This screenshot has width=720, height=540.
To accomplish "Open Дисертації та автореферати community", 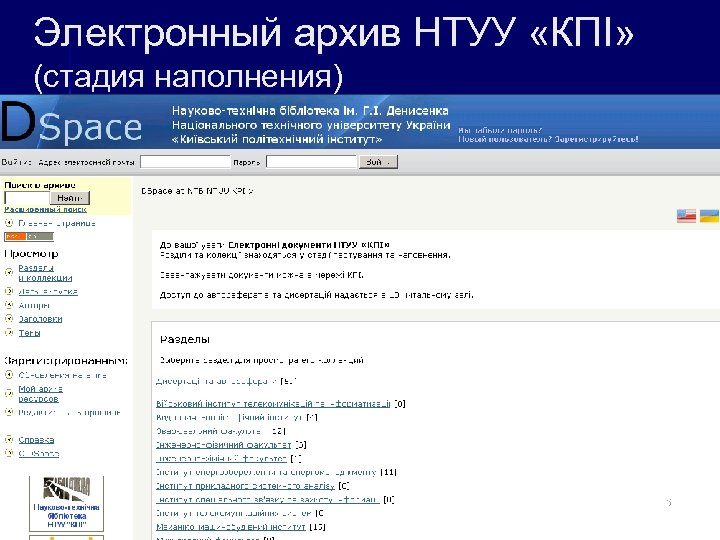I will point(217,381).
